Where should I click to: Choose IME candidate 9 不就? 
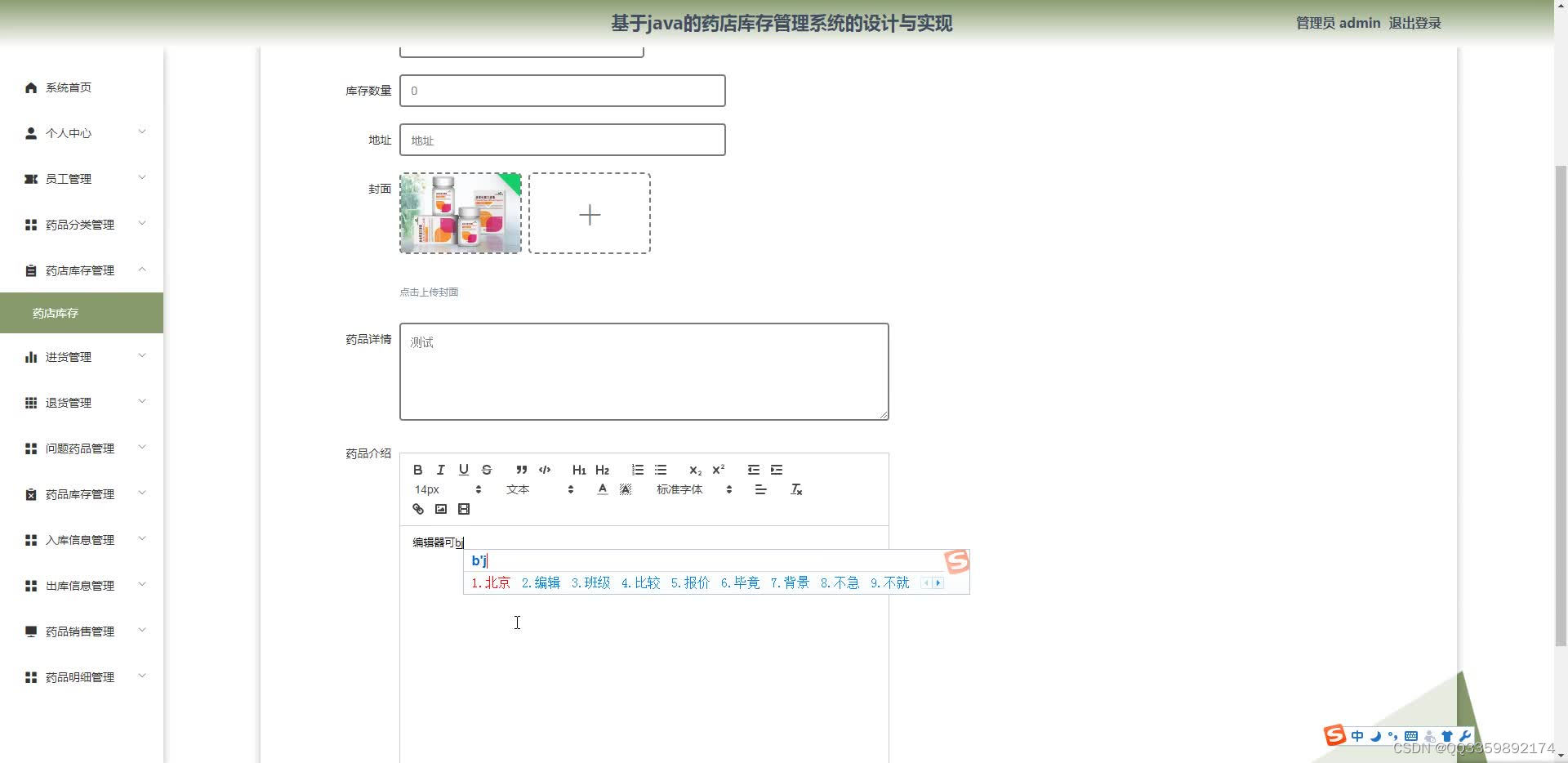[889, 582]
